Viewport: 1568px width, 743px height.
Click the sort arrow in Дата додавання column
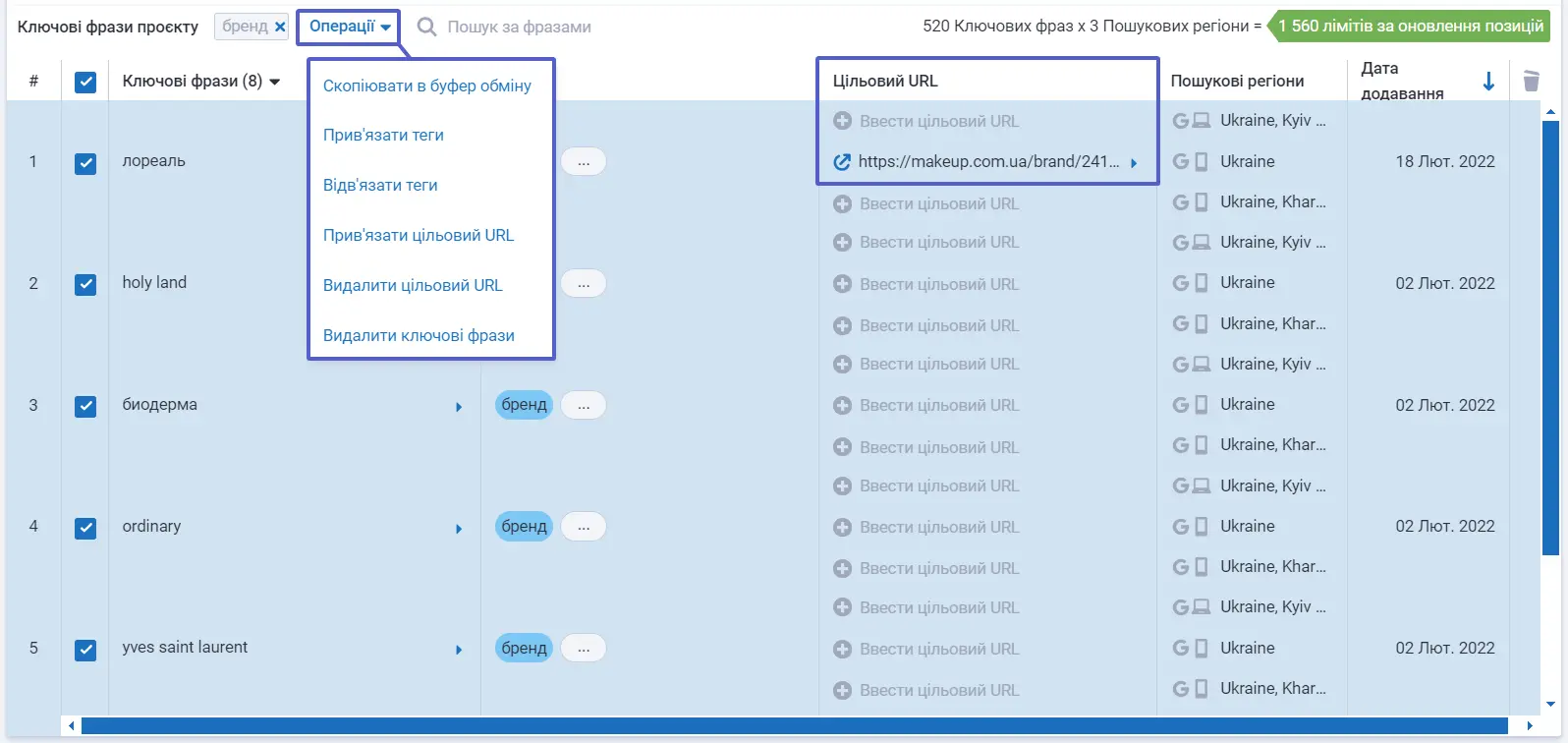coord(1488,81)
